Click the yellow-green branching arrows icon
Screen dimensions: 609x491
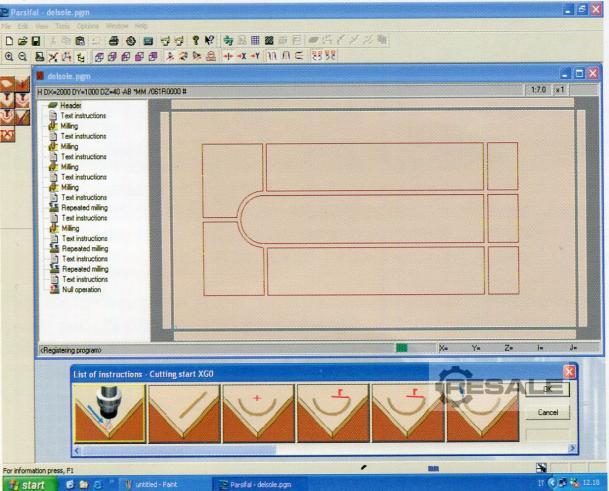pos(81,57)
